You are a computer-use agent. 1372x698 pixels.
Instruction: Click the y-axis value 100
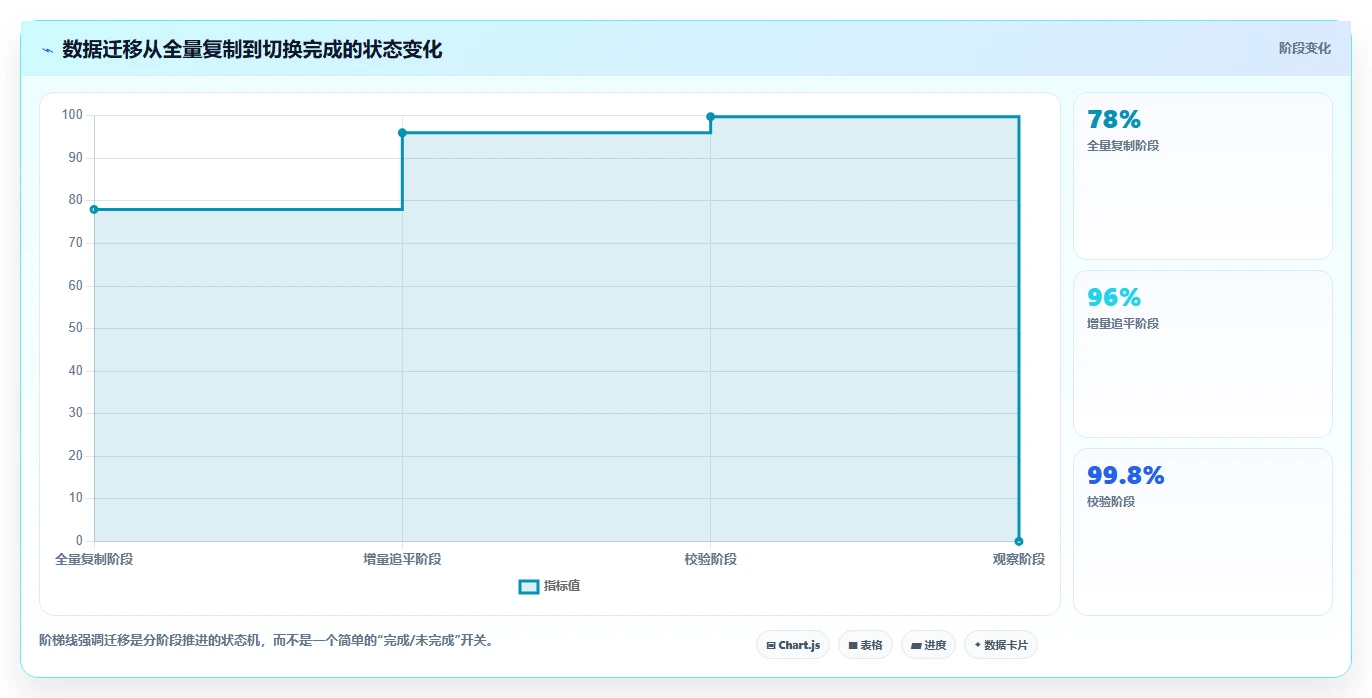click(x=72, y=115)
